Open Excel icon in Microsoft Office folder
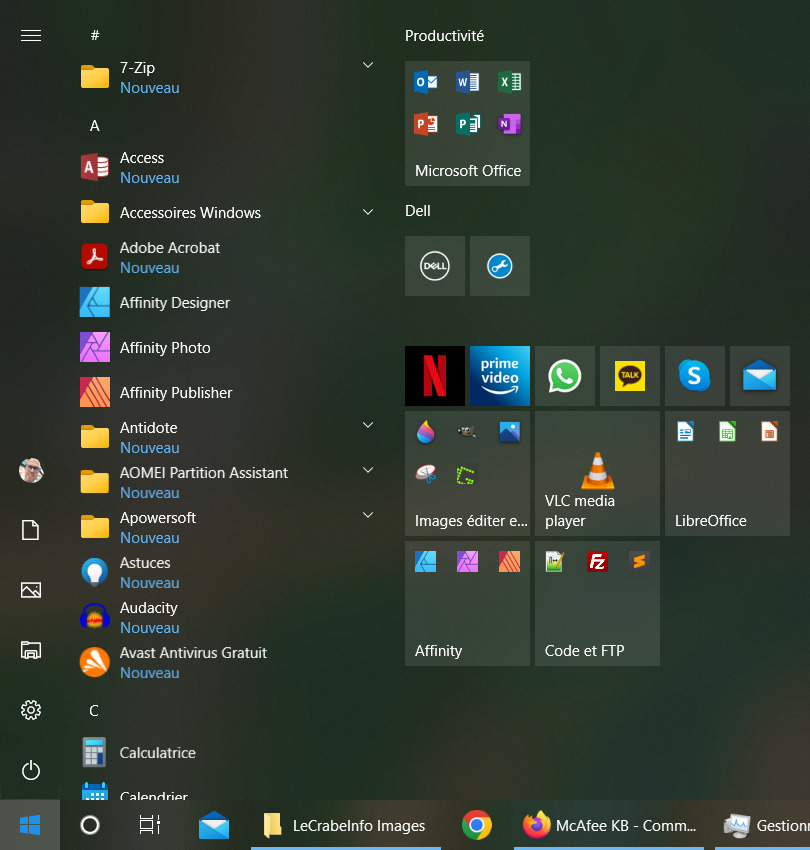The image size is (810, 850). [x=510, y=82]
